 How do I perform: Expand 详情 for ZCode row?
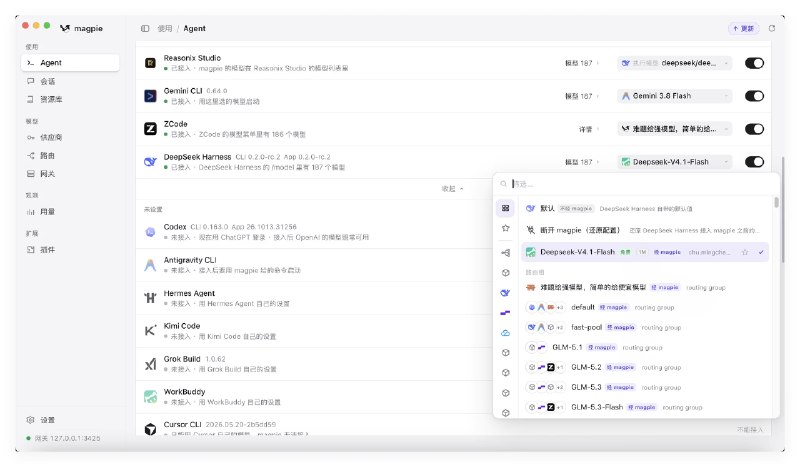click(x=589, y=129)
